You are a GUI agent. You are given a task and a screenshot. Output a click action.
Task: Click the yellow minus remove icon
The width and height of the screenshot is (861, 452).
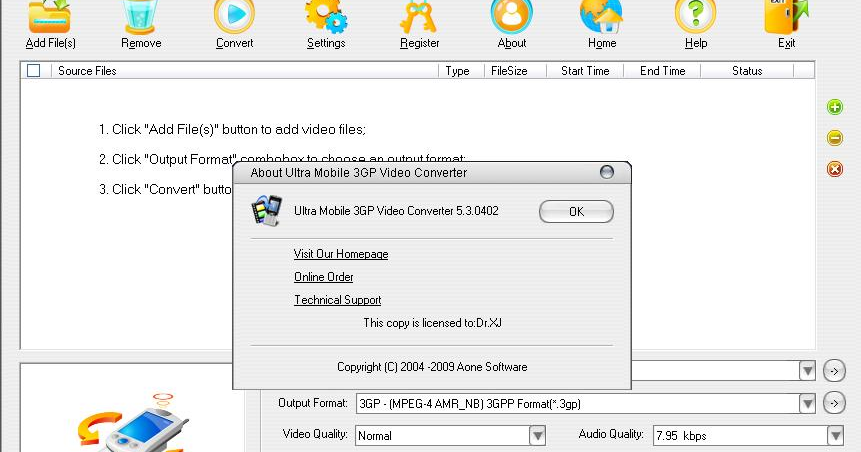[835, 138]
